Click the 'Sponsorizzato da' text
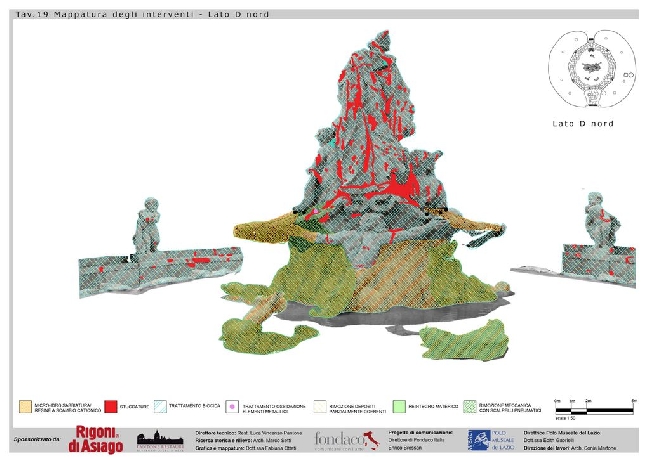Viewport: 650px width, 459px height. pyautogui.click(x=39, y=439)
